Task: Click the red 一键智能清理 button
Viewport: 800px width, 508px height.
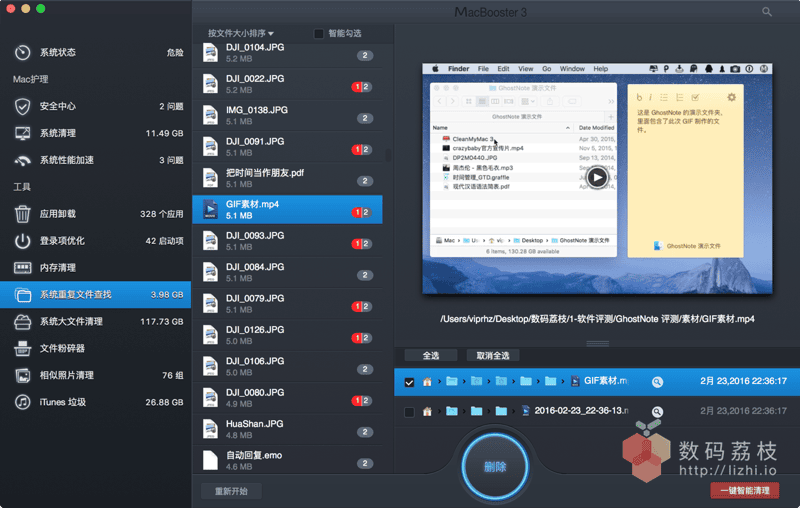Action: click(x=744, y=491)
